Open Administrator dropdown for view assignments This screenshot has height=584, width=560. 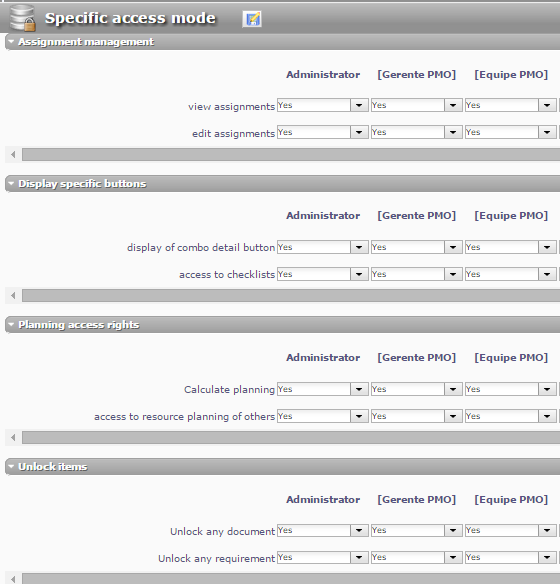coord(359,105)
